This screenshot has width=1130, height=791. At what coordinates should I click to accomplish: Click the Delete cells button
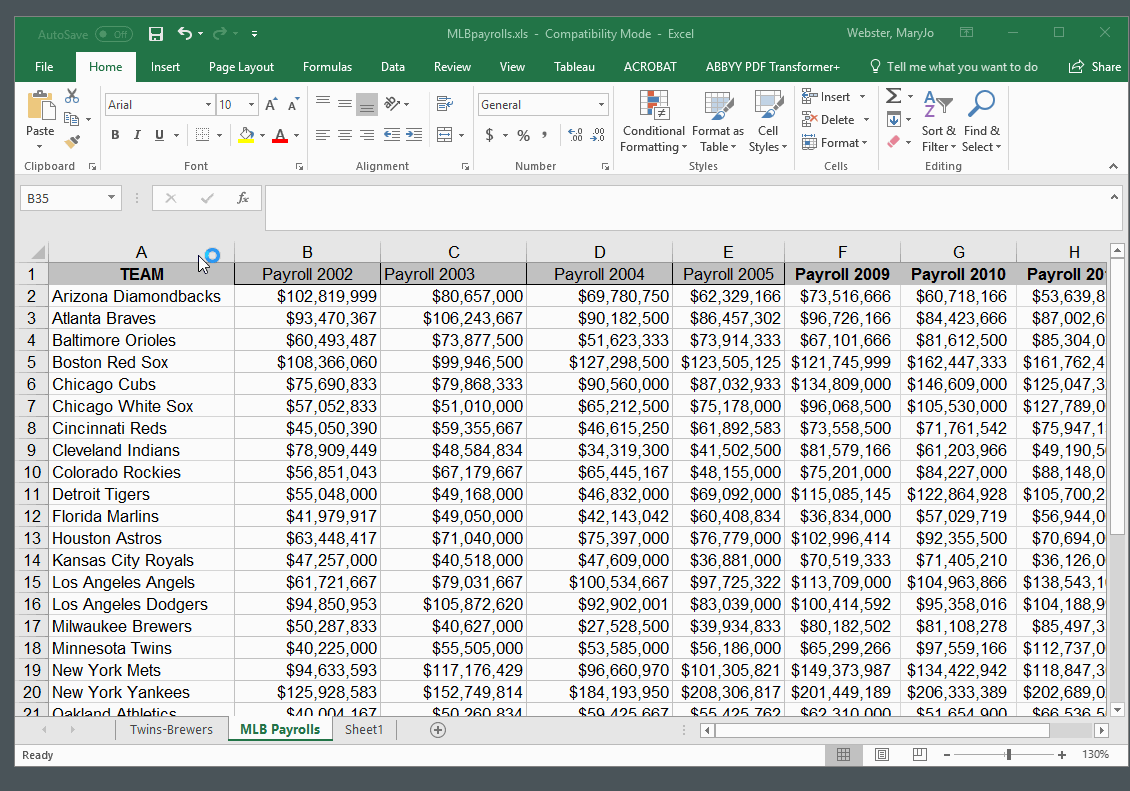pos(836,120)
